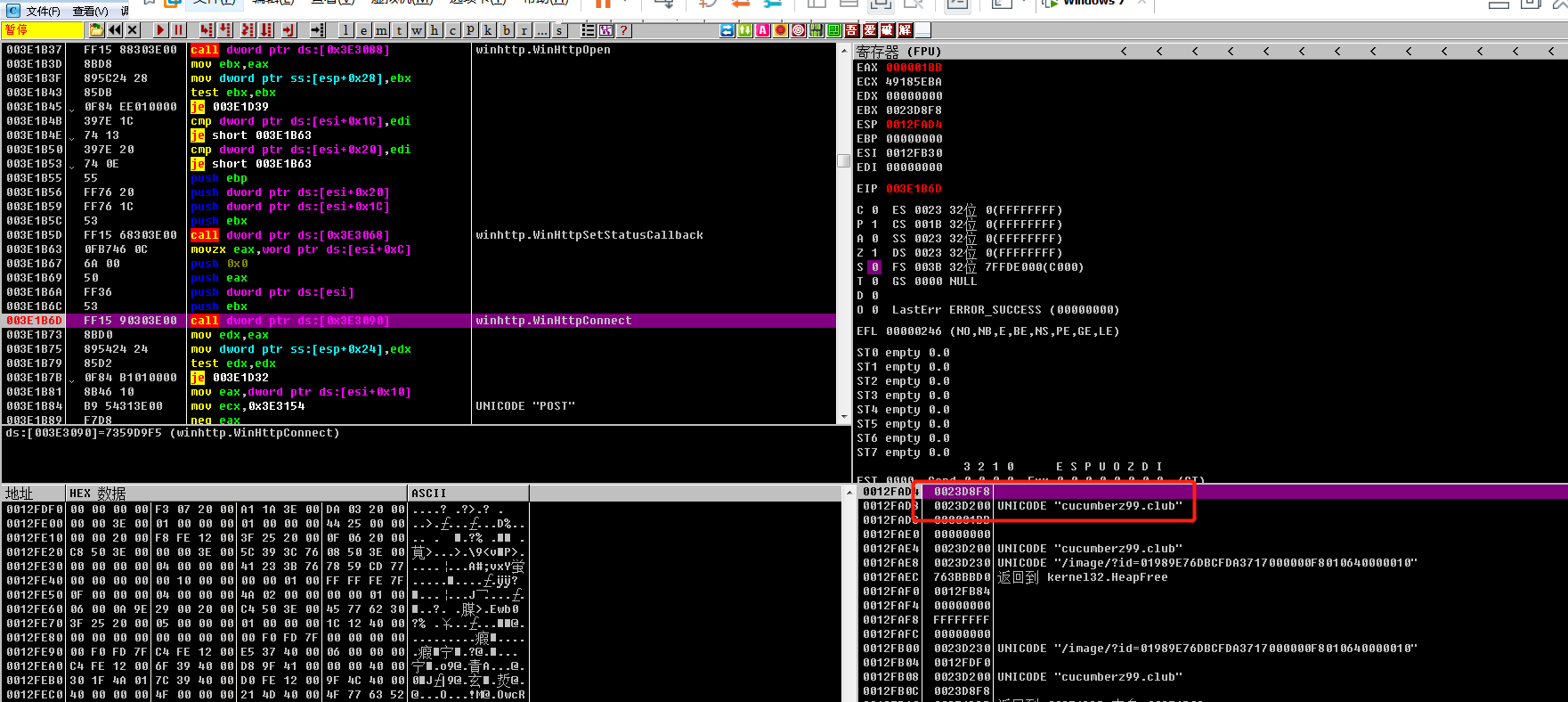Click the Close program X icon
Viewport: 1568px width, 702px height.
click(x=131, y=30)
